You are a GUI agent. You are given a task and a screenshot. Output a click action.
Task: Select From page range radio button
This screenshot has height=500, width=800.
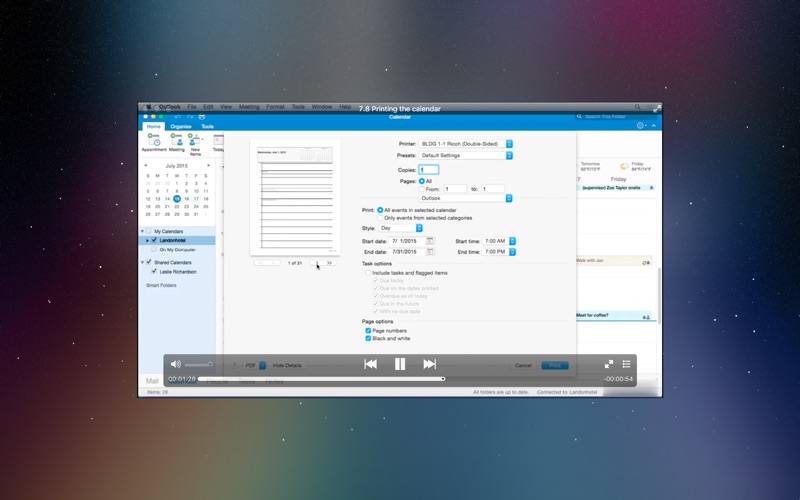tap(421, 189)
